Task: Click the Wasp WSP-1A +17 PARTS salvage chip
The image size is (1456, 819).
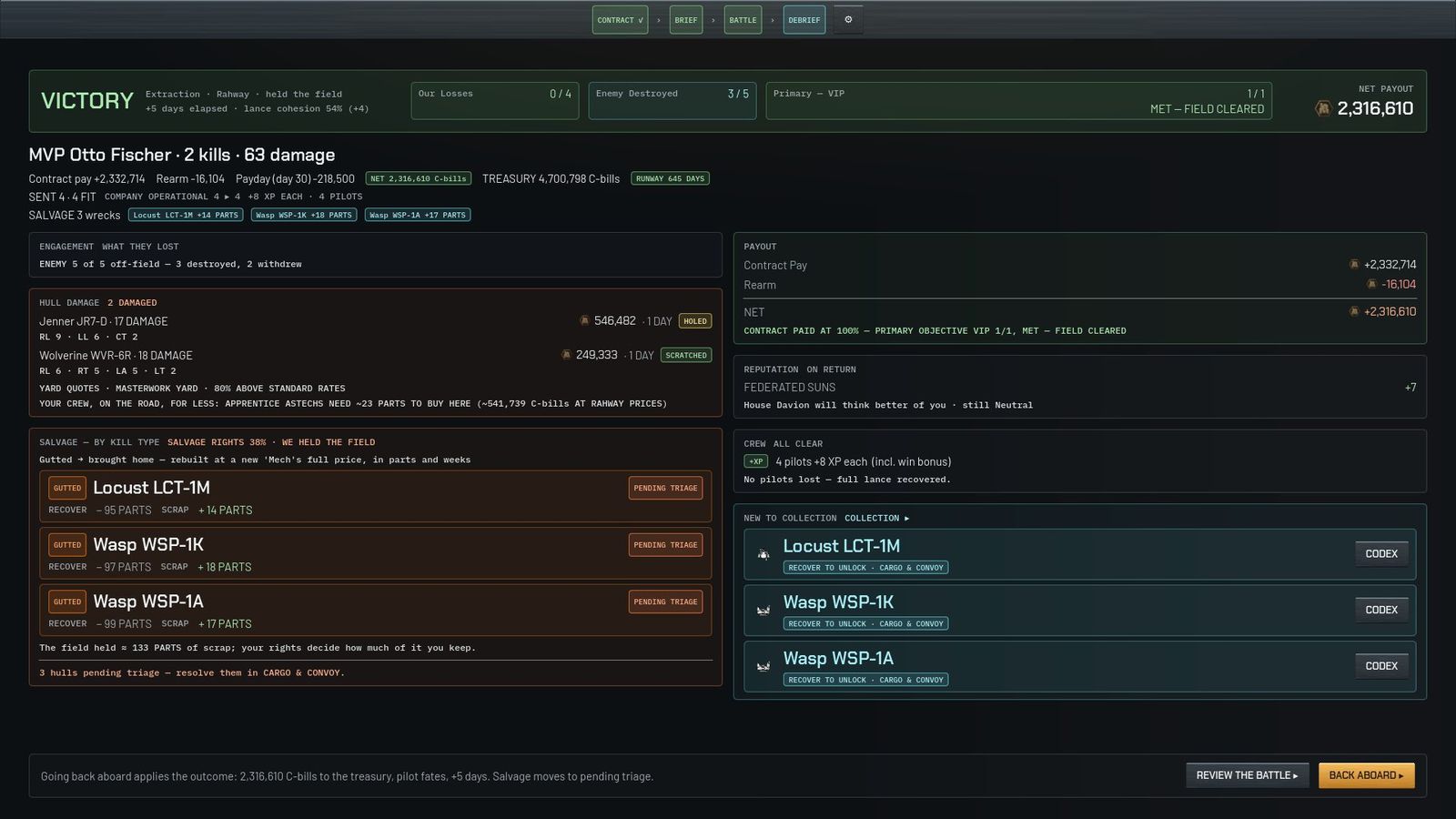Action: click(418, 215)
